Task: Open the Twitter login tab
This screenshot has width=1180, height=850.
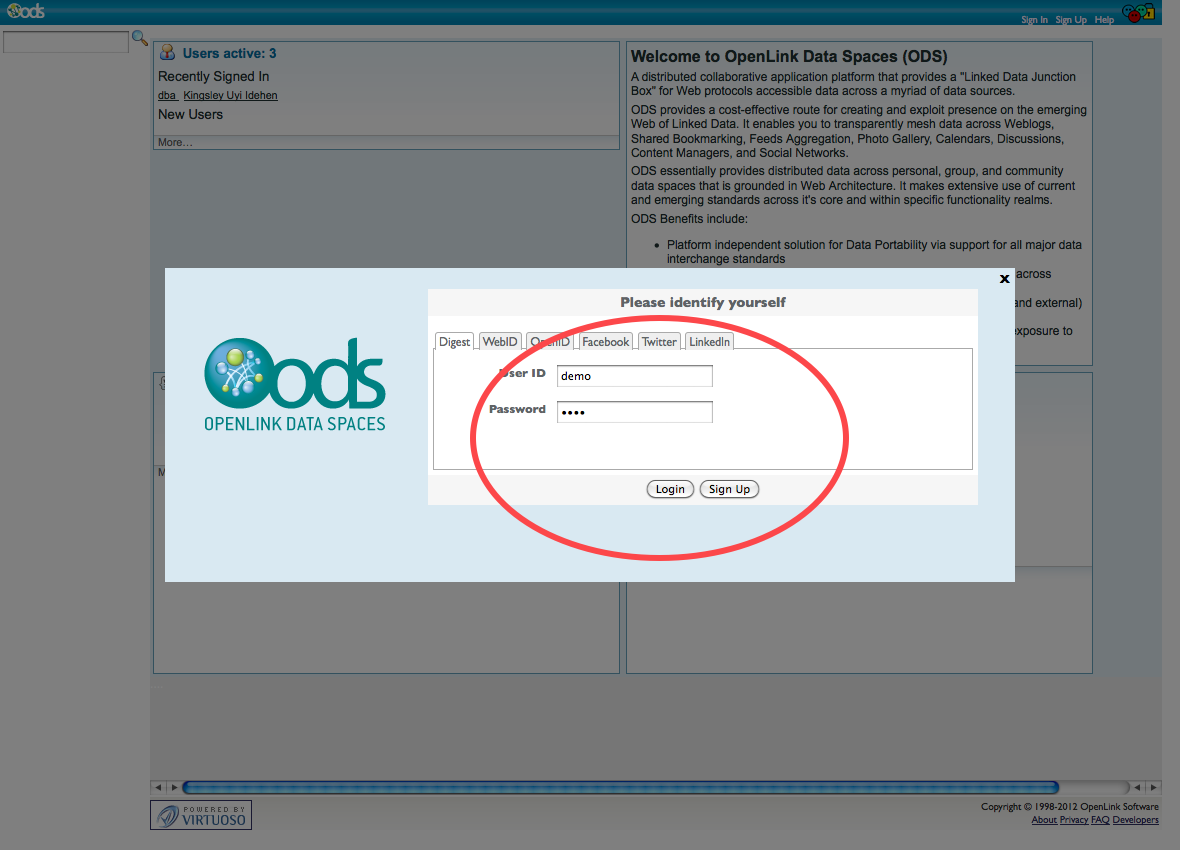Action: [659, 342]
